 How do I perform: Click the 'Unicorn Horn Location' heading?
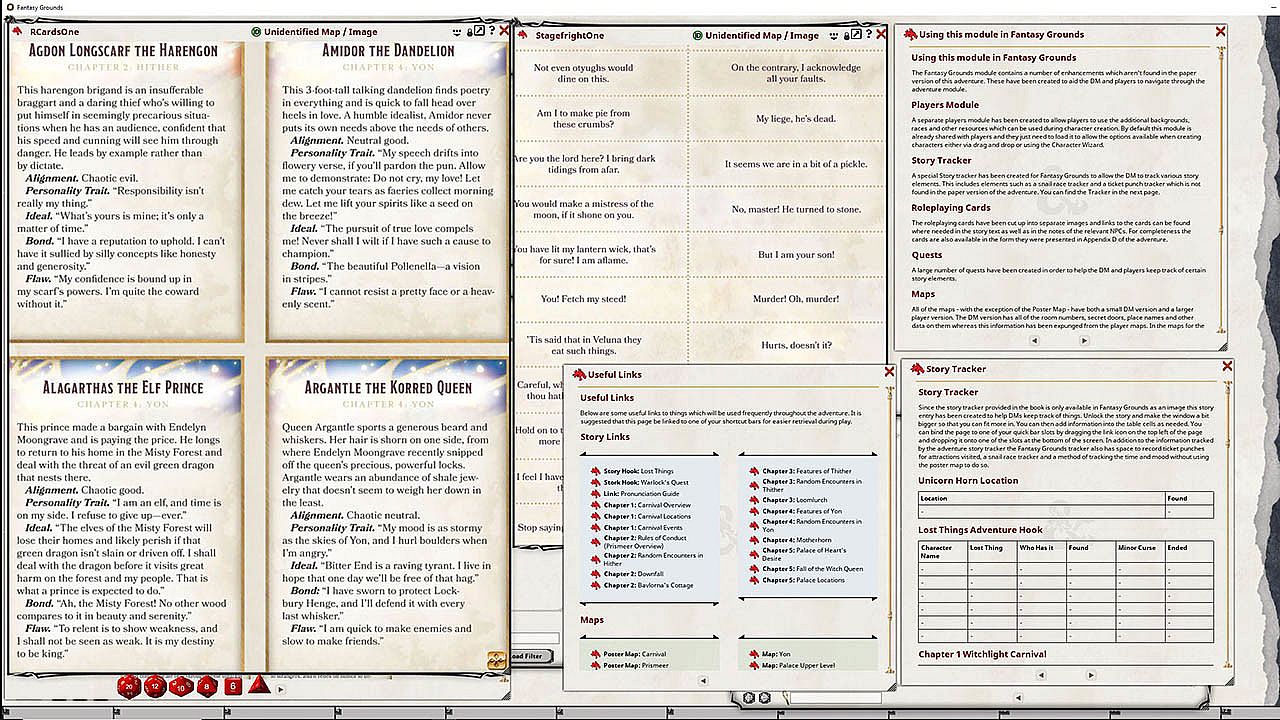pos(968,480)
